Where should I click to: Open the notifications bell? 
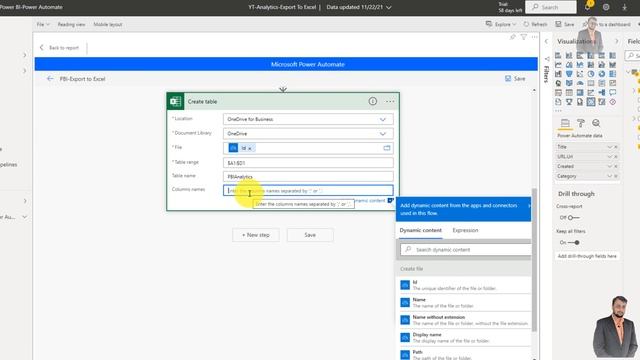[x=588, y=7]
